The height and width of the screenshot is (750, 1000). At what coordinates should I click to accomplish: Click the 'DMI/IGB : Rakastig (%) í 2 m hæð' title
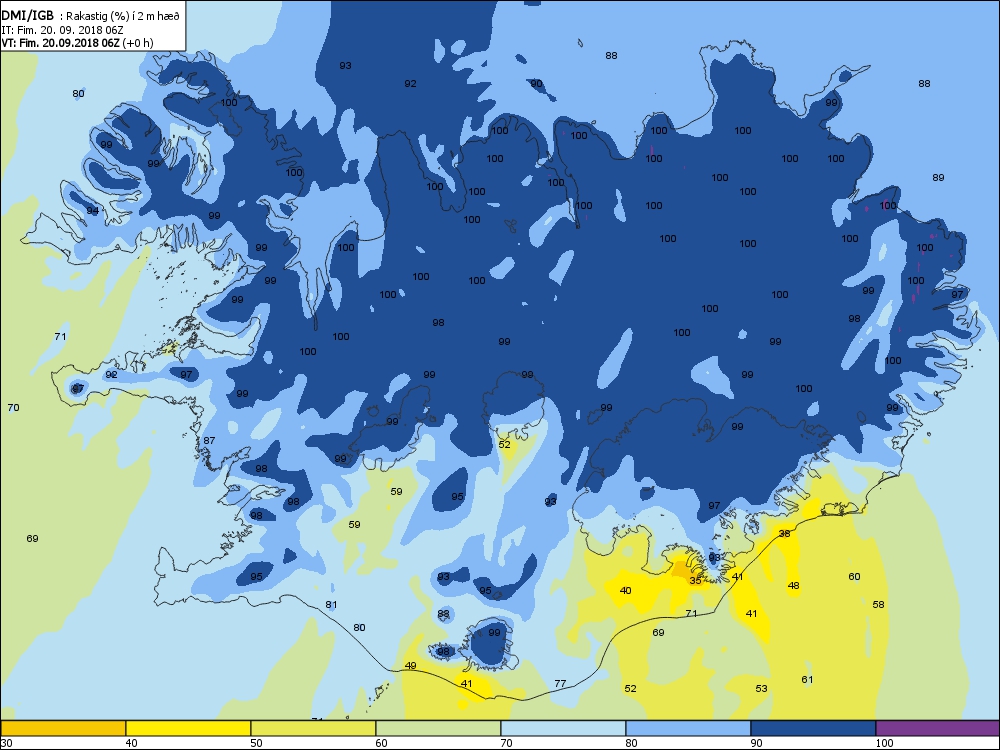click(x=91, y=16)
